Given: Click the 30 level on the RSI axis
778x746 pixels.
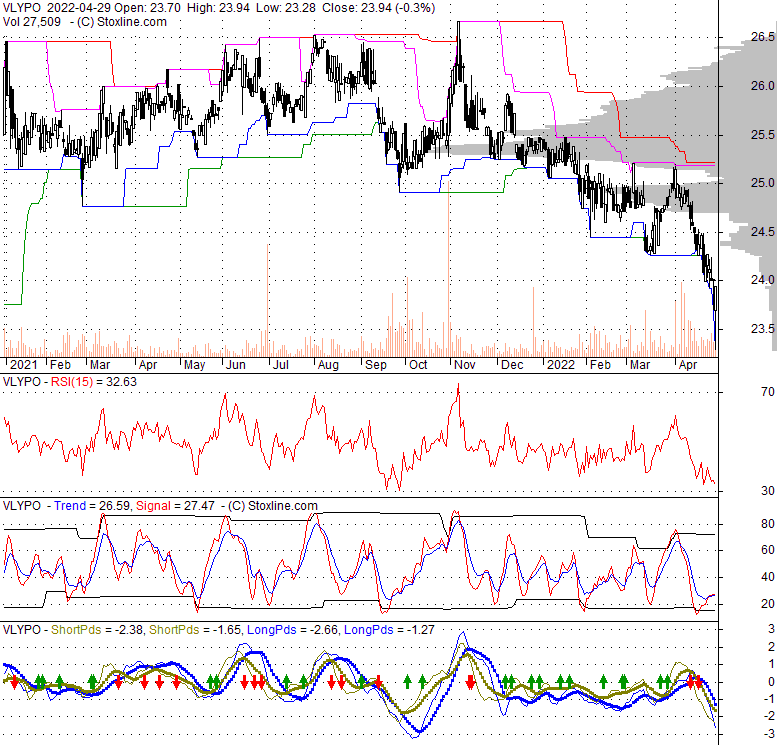Looking at the screenshot, I should (x=768, y=491).
